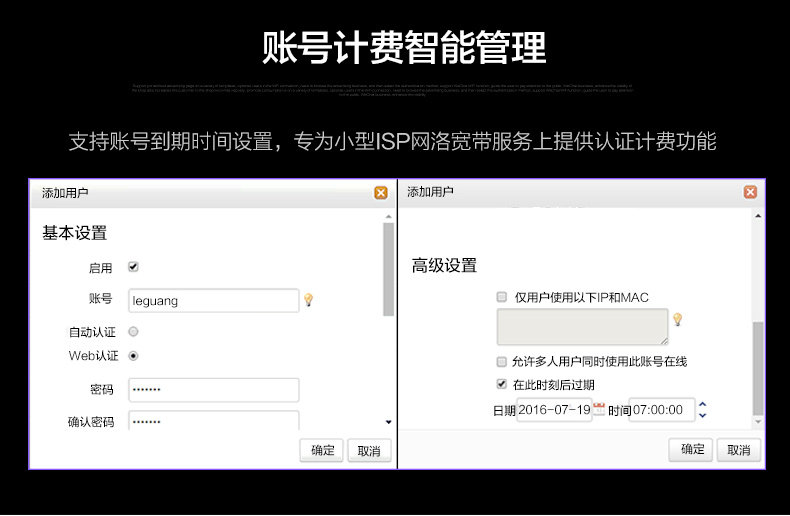790x516 pixels.
Task: Close the left 添加用户 dialog
Action: (381, 192)
